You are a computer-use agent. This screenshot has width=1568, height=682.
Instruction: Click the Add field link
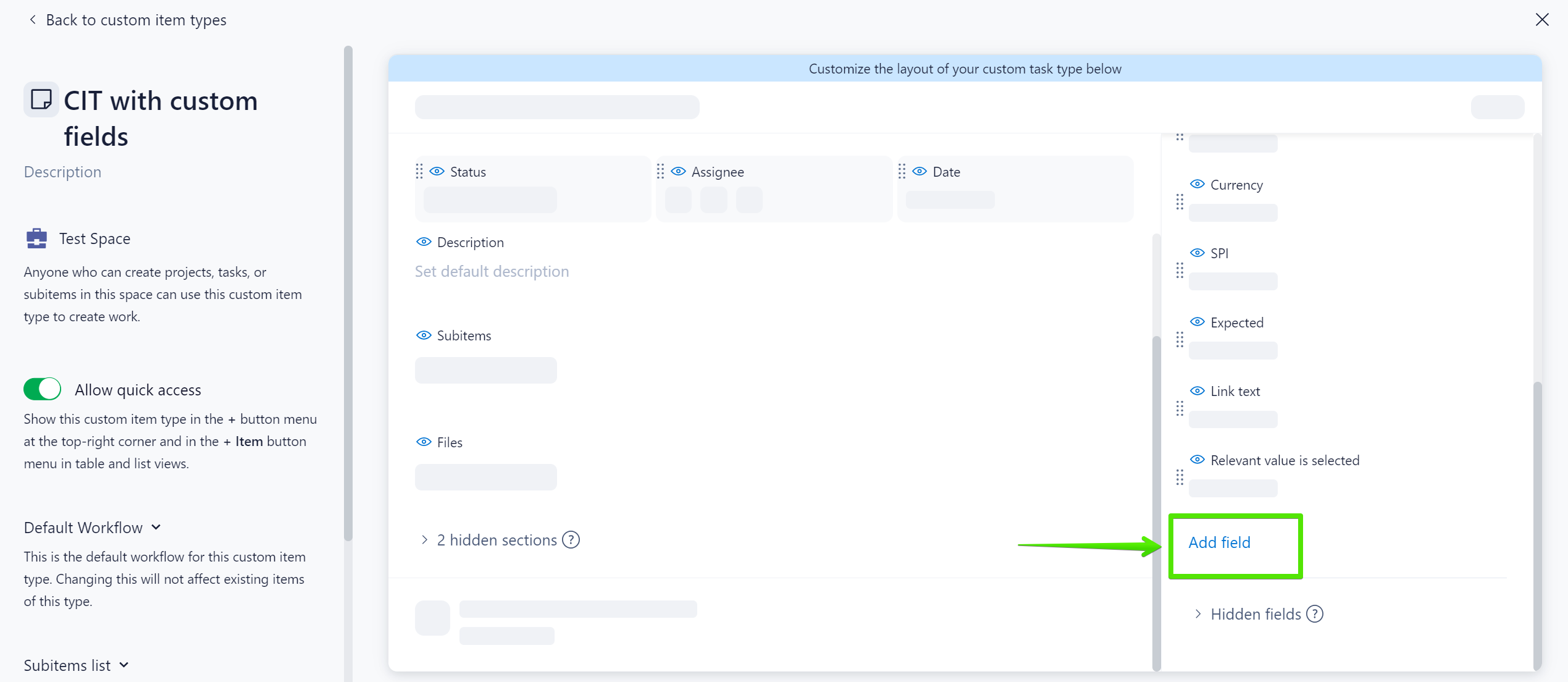pyautogui.click(x=1219, y=542)
